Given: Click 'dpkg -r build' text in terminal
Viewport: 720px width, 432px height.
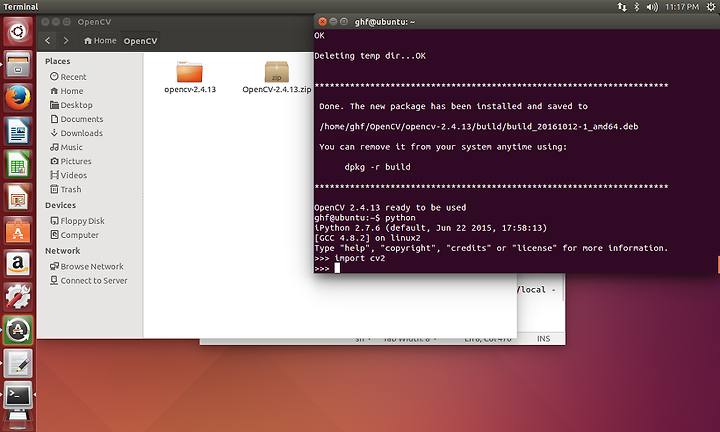Looking at the screenshot, I should (x=377, y=167).
